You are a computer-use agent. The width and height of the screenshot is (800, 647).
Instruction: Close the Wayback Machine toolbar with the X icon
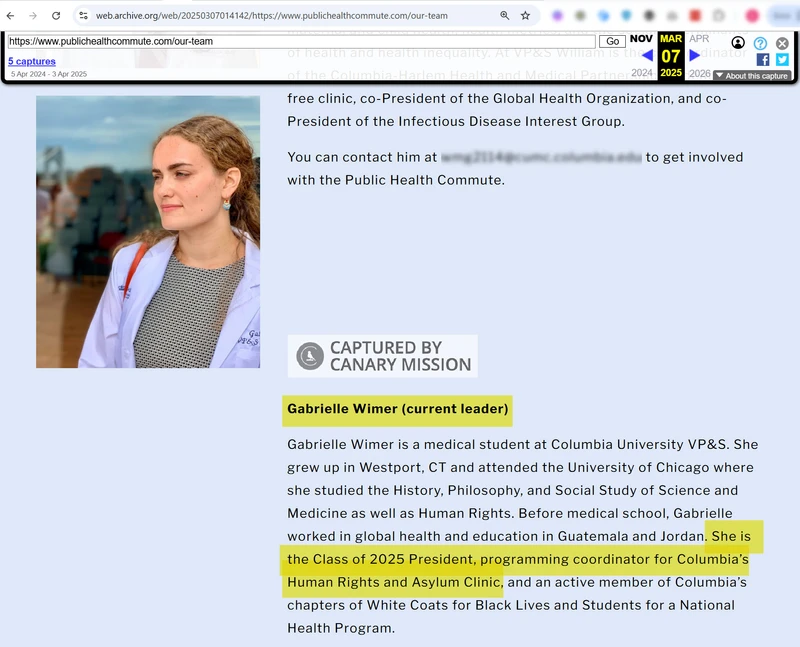coord(782,43)
